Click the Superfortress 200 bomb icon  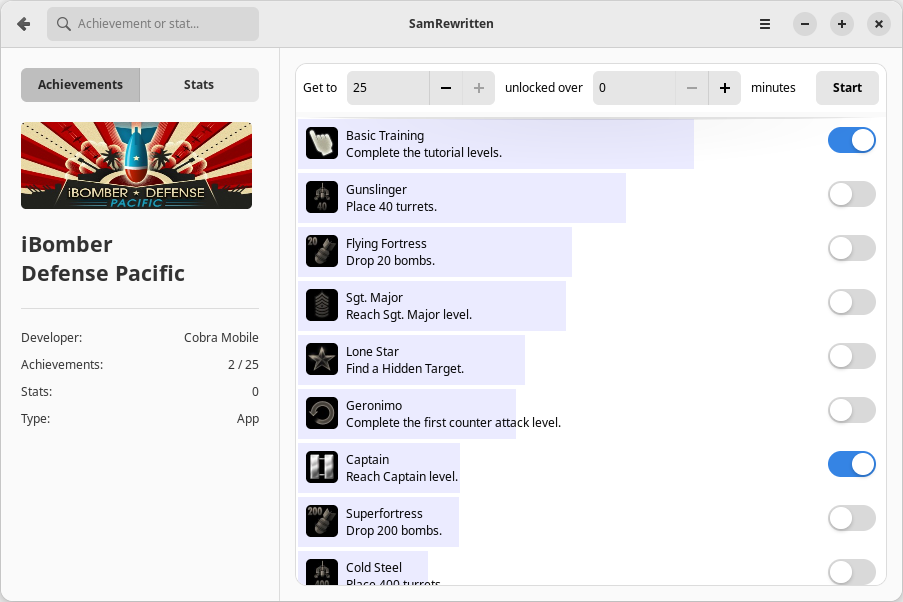tap(322, 521)
